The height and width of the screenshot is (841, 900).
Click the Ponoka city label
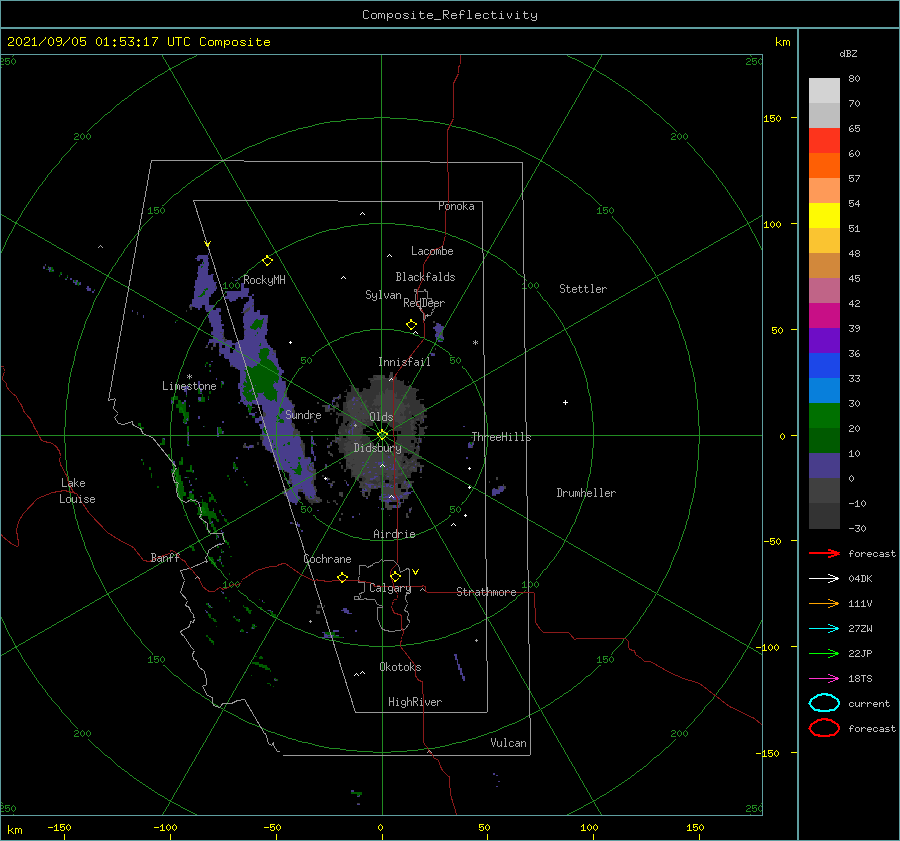point(456,206)
